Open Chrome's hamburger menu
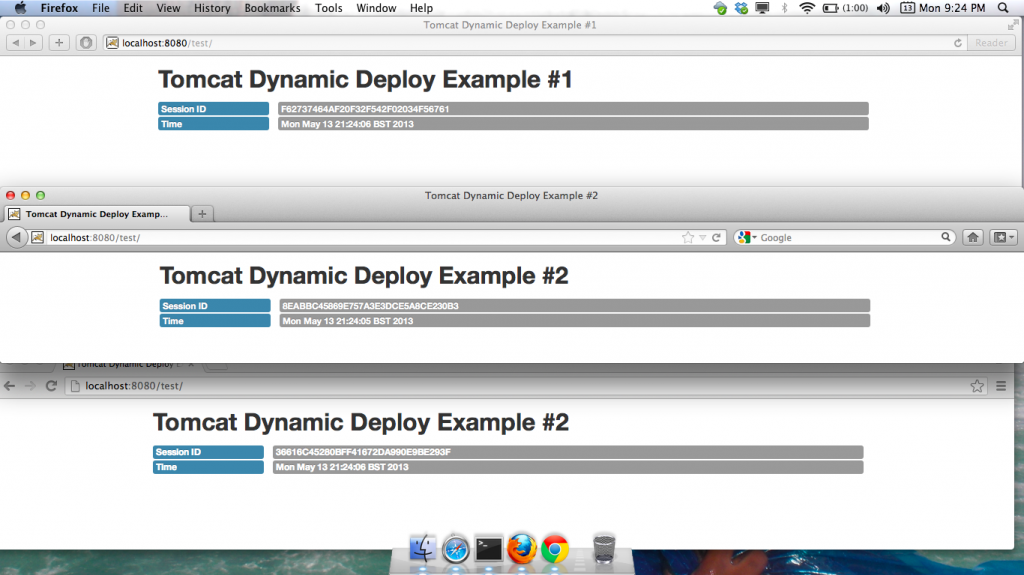 1001,386
